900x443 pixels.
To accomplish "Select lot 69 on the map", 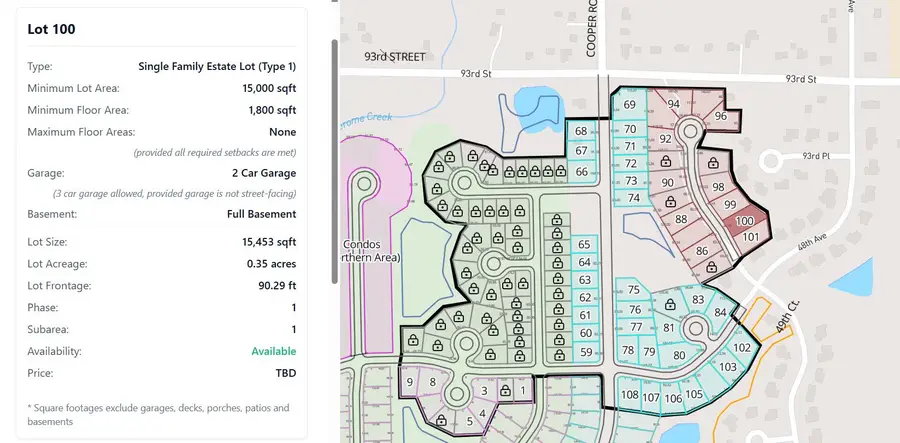I will point(629,105).
